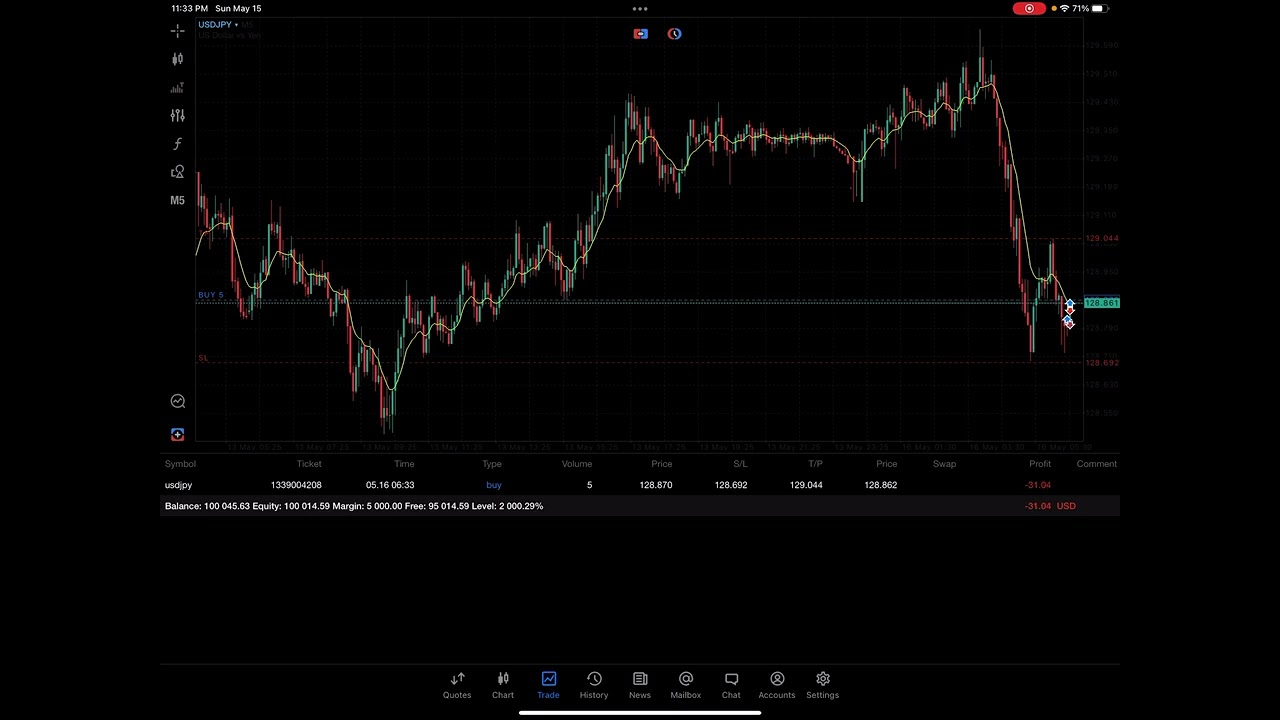Sort by the Volume column header

(577, 464)
